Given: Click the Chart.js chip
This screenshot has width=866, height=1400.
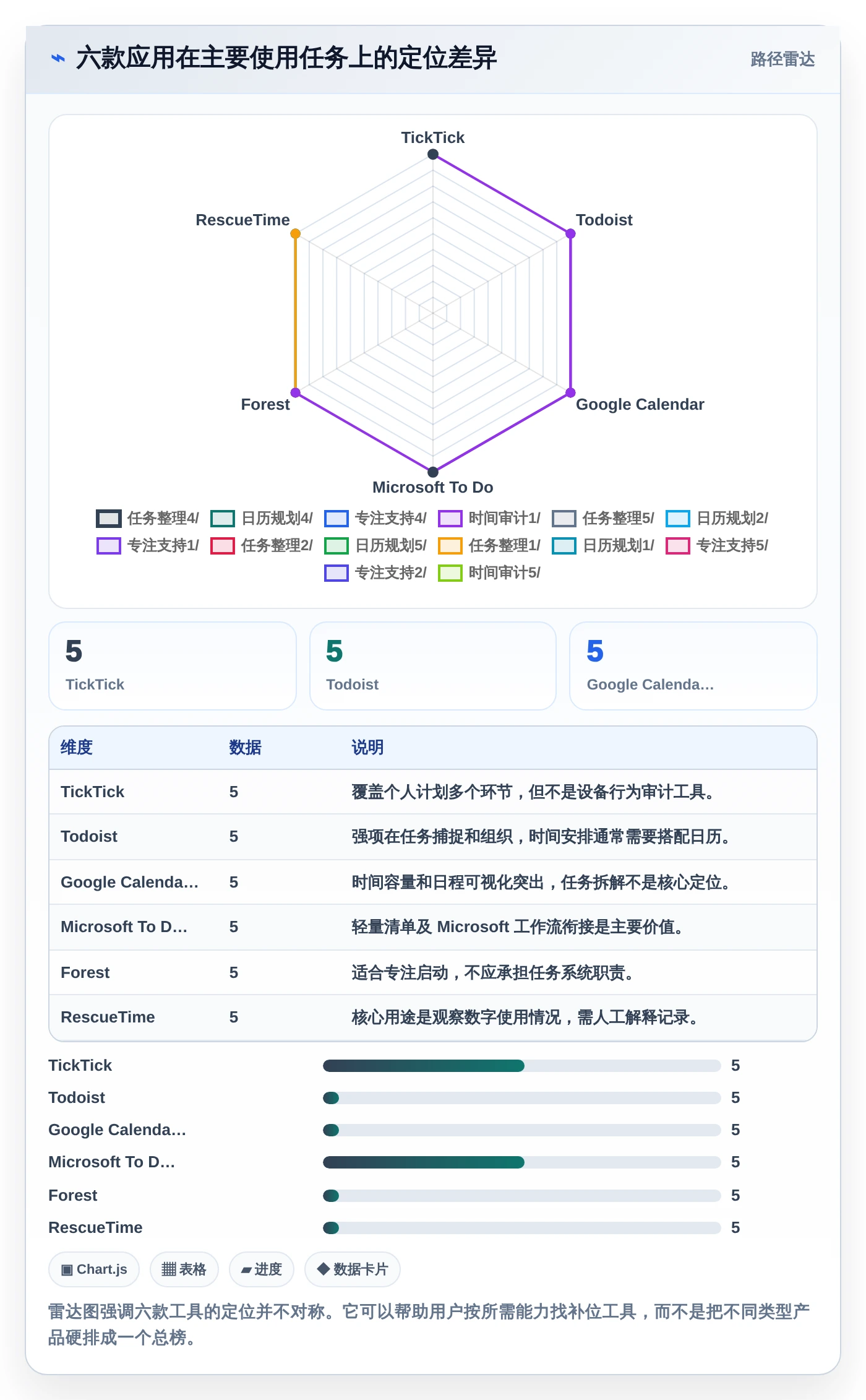Looking at the screenshot, I should pyautogui.click(x=94, y=1269).
